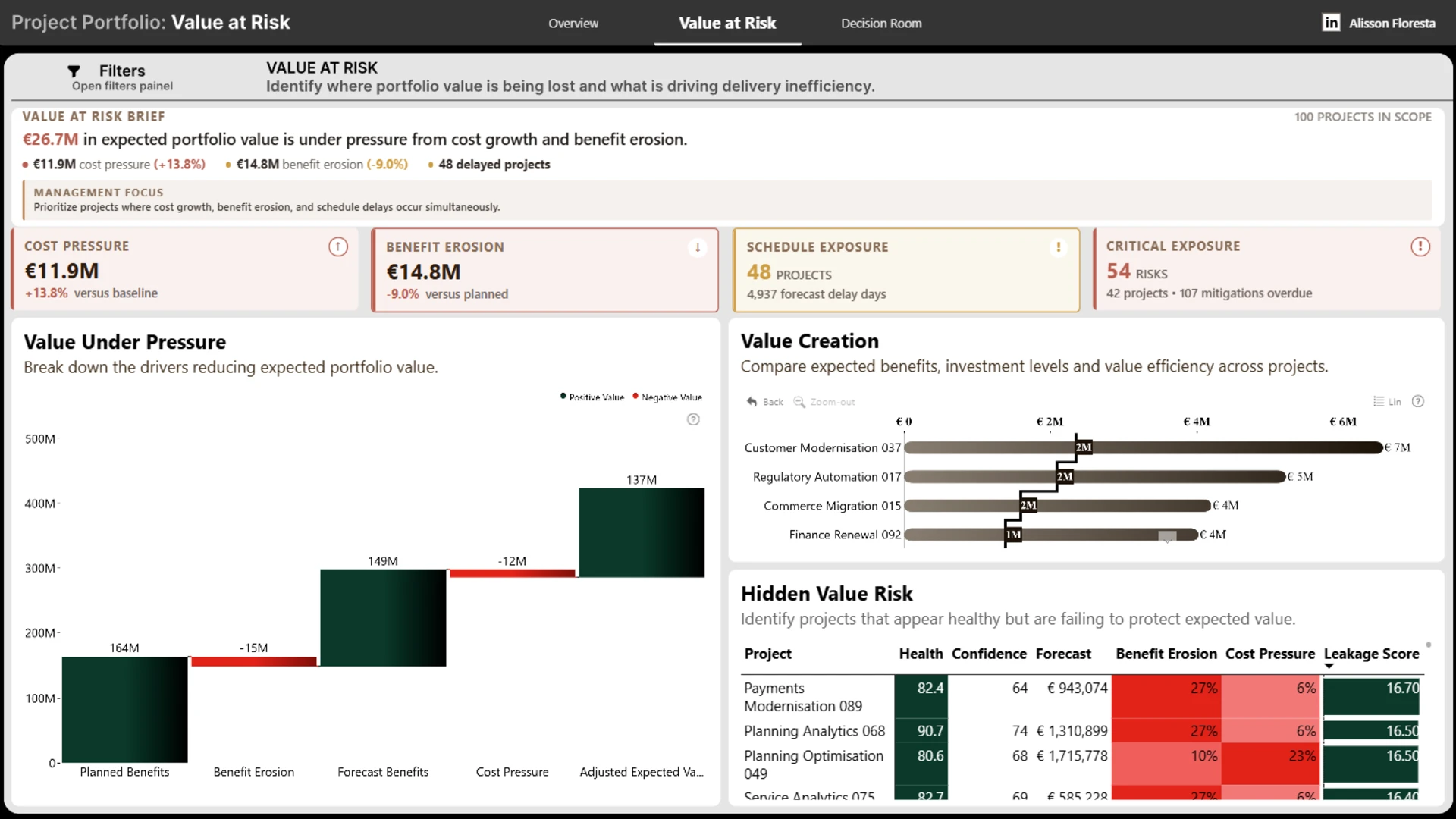Sort table by Confidence column header
This screenshot has height=819, width=1456.
pyautogui.click(x=989, y=654)
